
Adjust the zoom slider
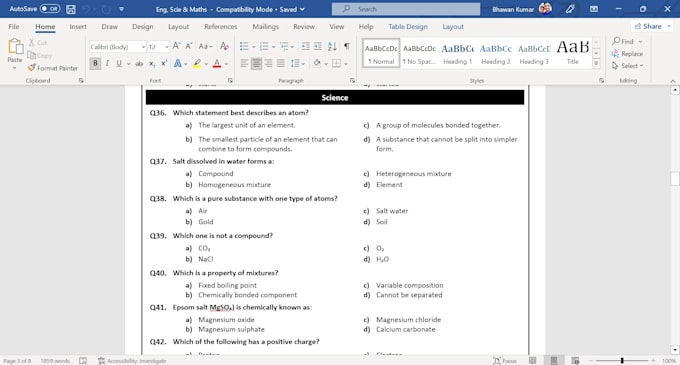click(622, 360)
